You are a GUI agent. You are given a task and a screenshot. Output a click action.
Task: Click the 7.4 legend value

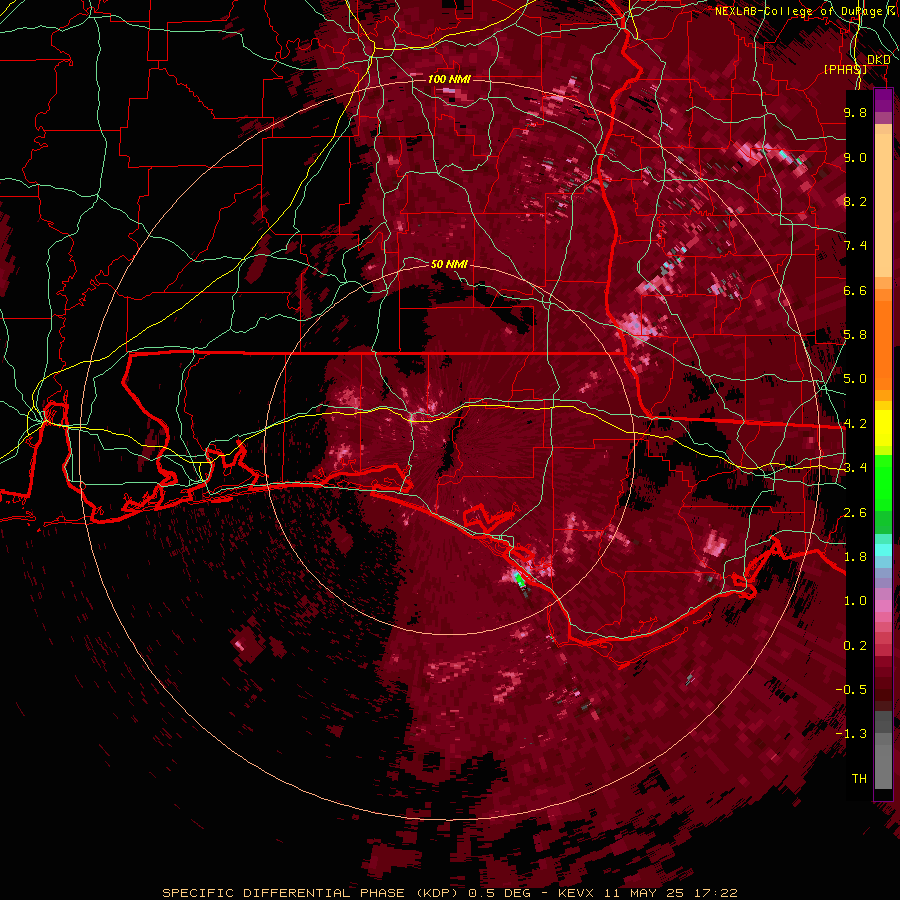click(x=855, y=246)
